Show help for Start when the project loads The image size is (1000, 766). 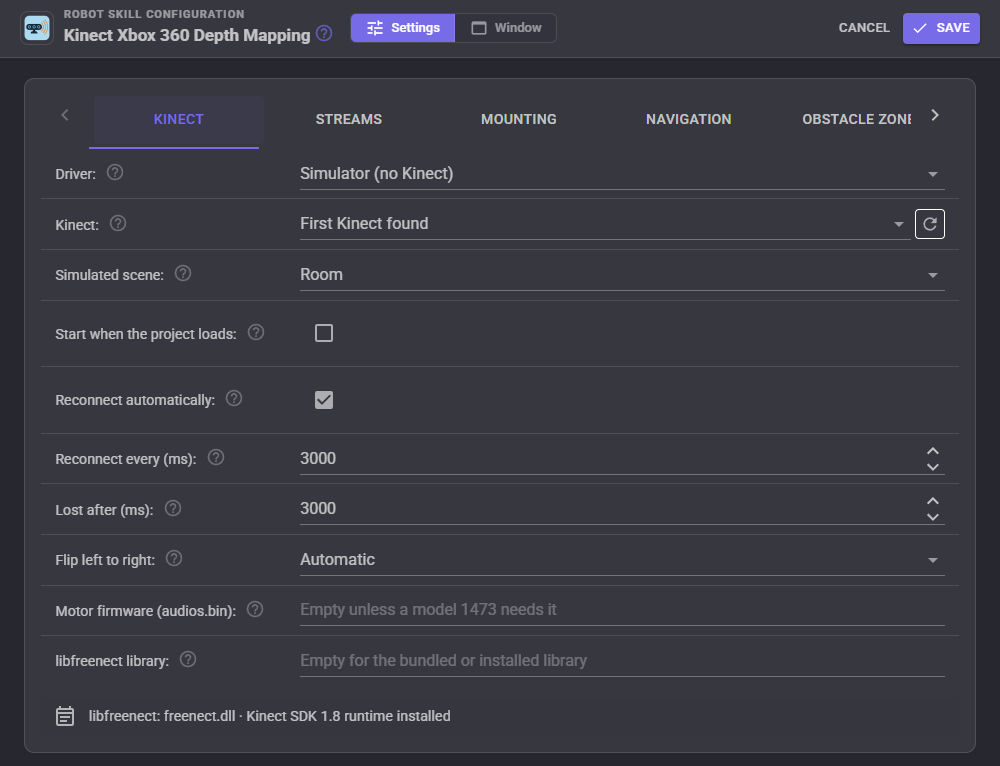click(x=256, y=332)
